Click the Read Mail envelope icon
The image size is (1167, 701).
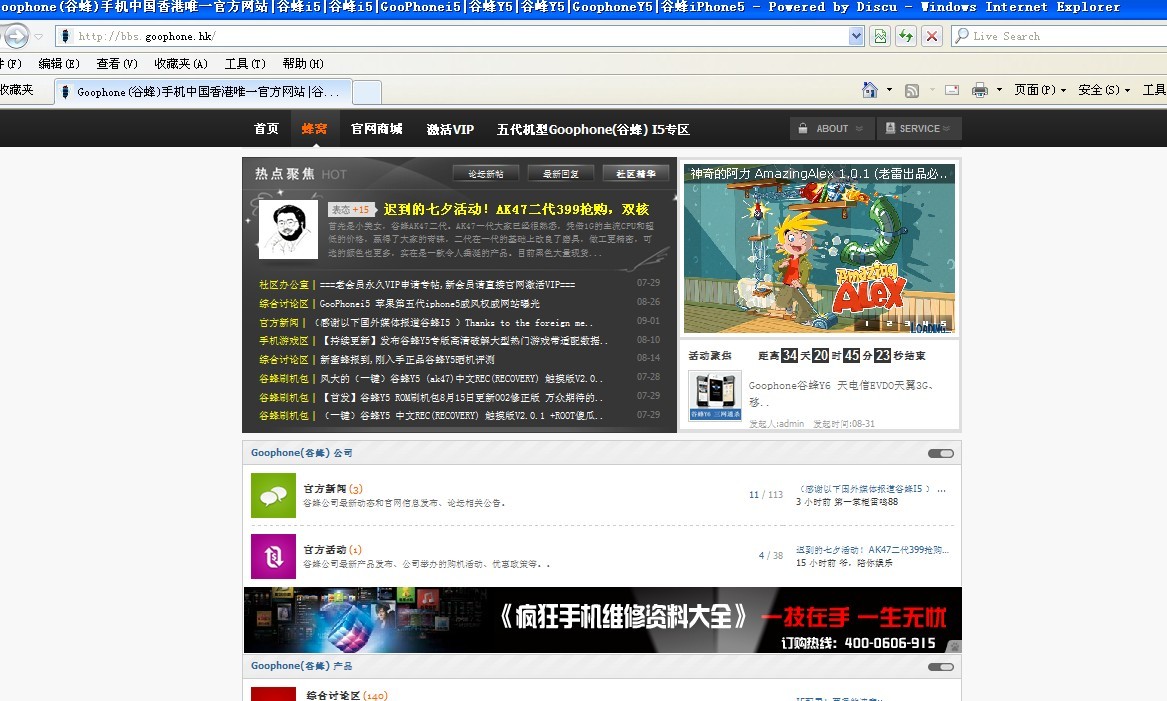(952, 90)
